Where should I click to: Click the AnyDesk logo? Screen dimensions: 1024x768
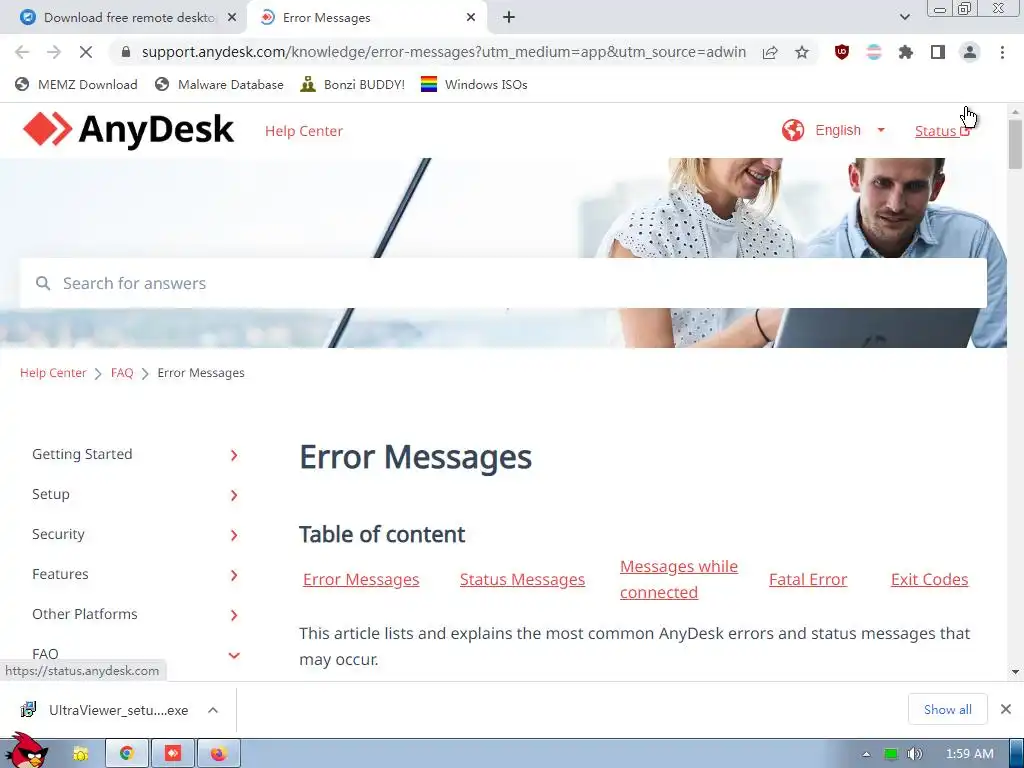[128, 129]
